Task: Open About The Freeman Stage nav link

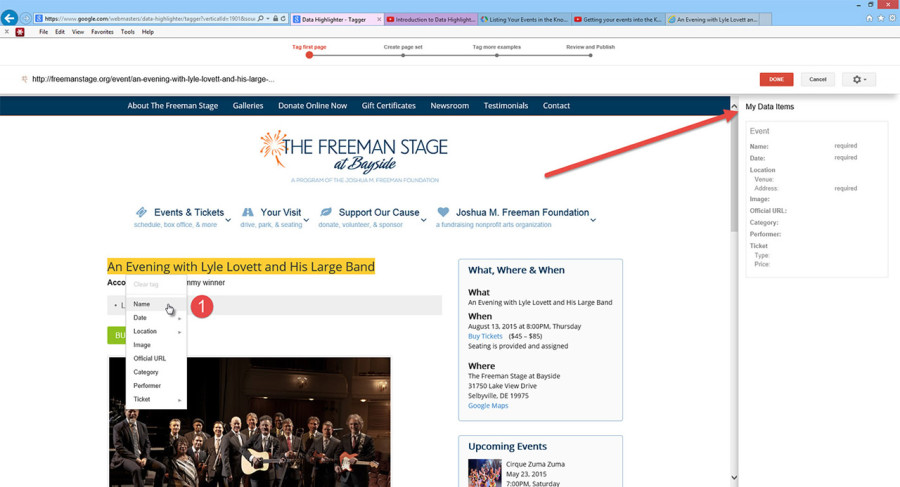Action: (x=173, y=106)
